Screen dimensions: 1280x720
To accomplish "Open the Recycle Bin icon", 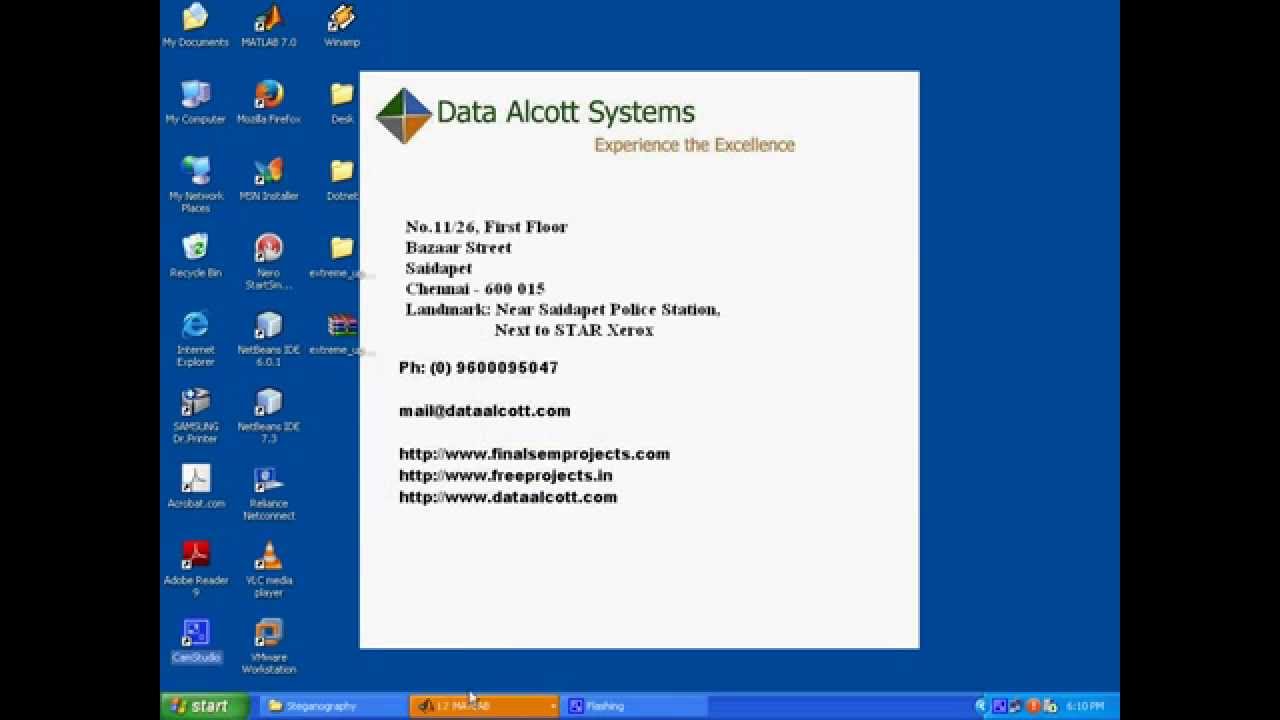I will (195, 249).
